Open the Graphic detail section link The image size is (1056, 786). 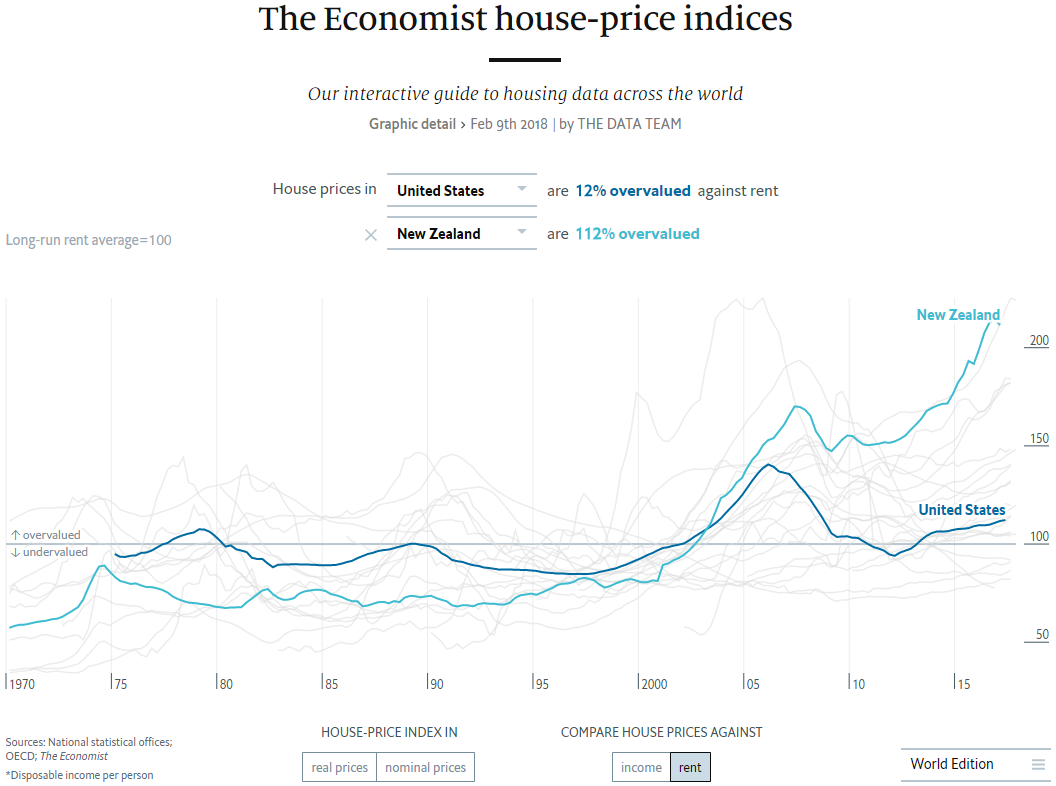point(412,124)
